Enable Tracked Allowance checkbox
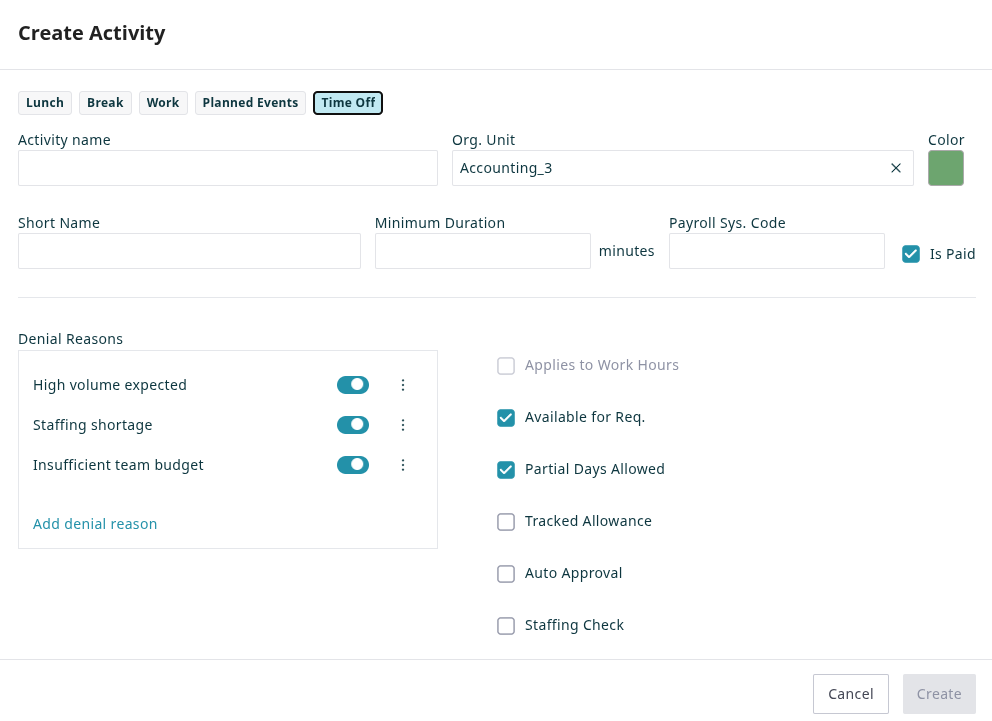 coord(506,522)
